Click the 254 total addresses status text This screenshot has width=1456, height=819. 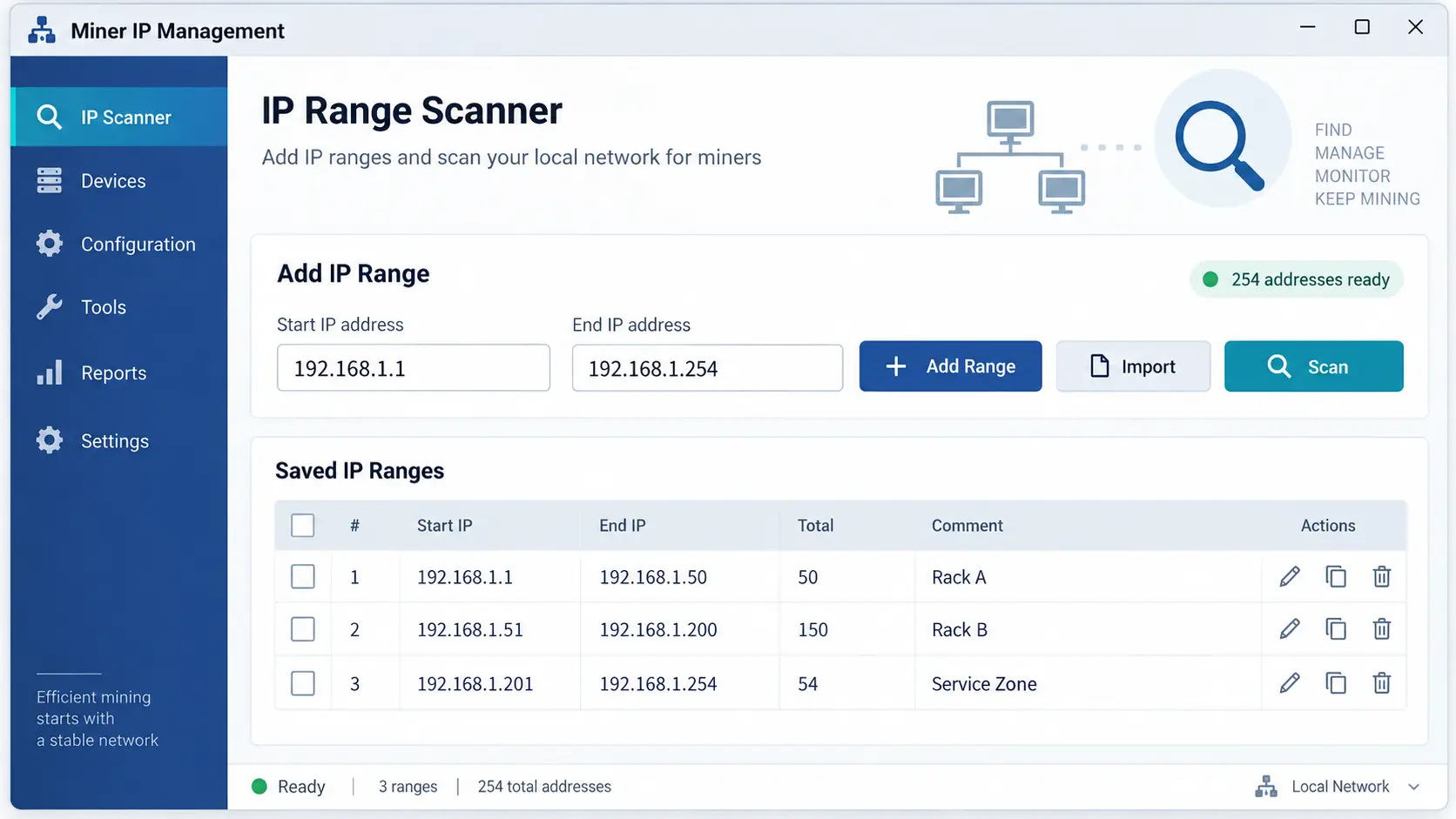coord(544,787)
